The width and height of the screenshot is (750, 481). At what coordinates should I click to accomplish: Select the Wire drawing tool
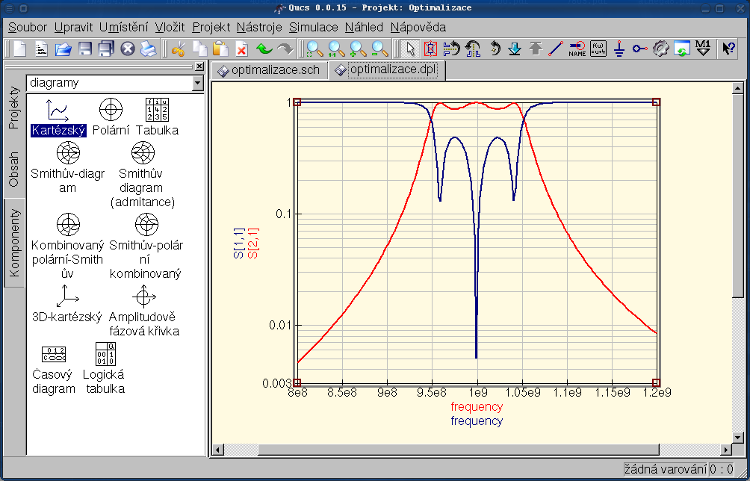pos(556,48)
